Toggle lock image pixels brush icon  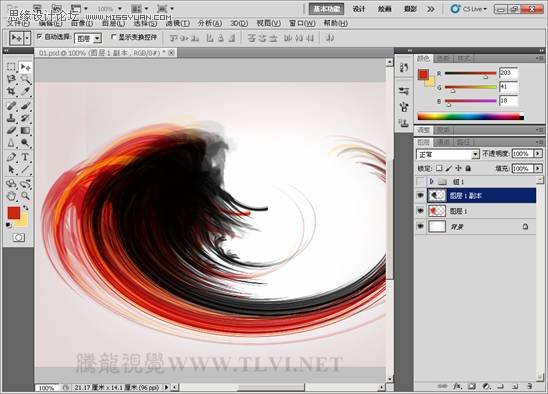(449, 169)
